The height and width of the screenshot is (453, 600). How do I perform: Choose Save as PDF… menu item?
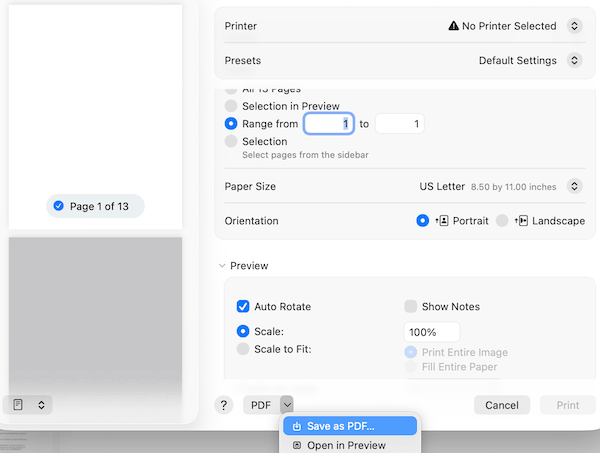(350, 426)
